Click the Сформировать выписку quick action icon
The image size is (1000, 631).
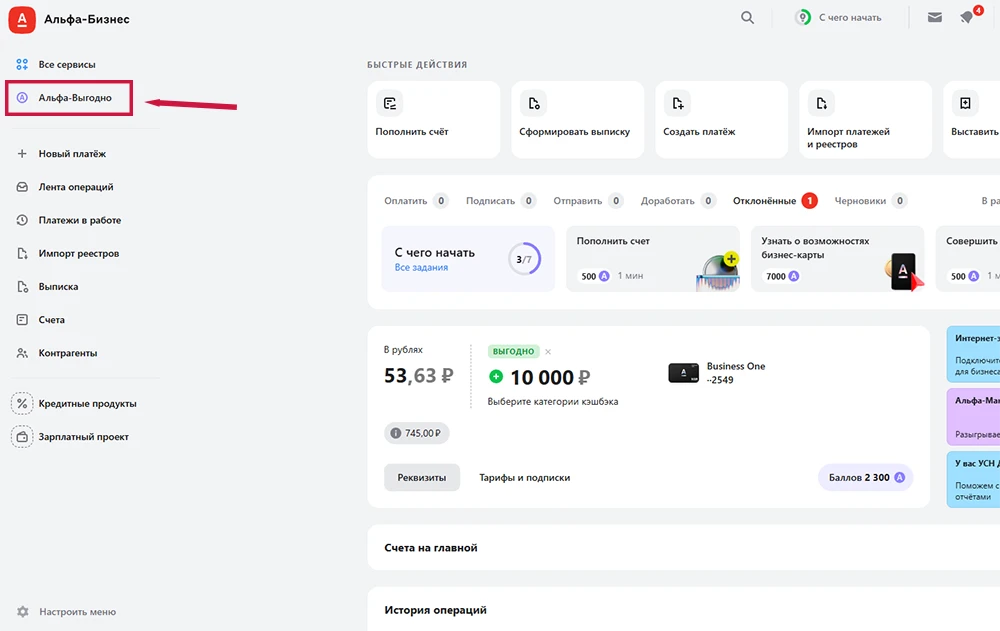[x=533, y=103]
